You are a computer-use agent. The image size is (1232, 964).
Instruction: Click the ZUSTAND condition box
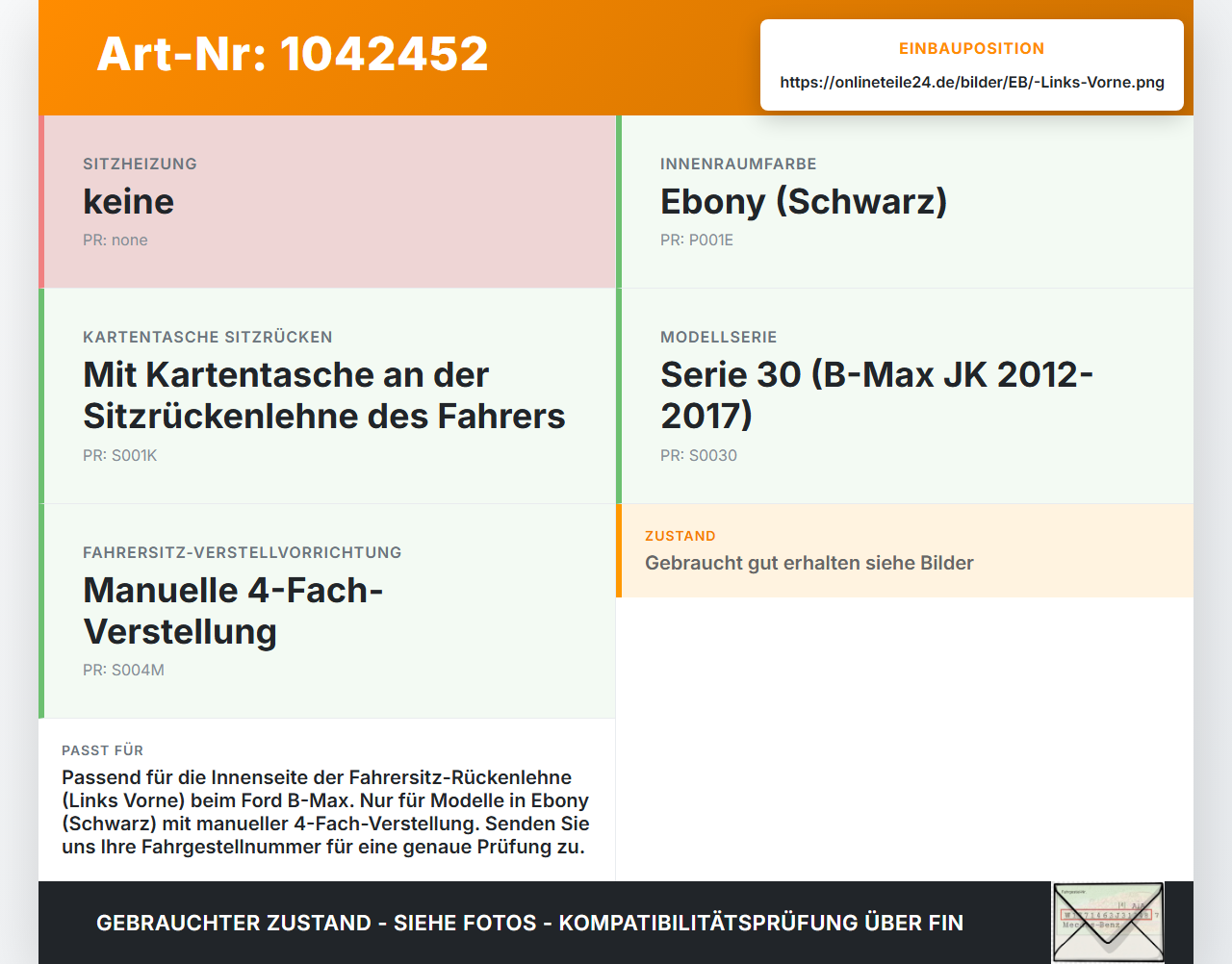905,550
